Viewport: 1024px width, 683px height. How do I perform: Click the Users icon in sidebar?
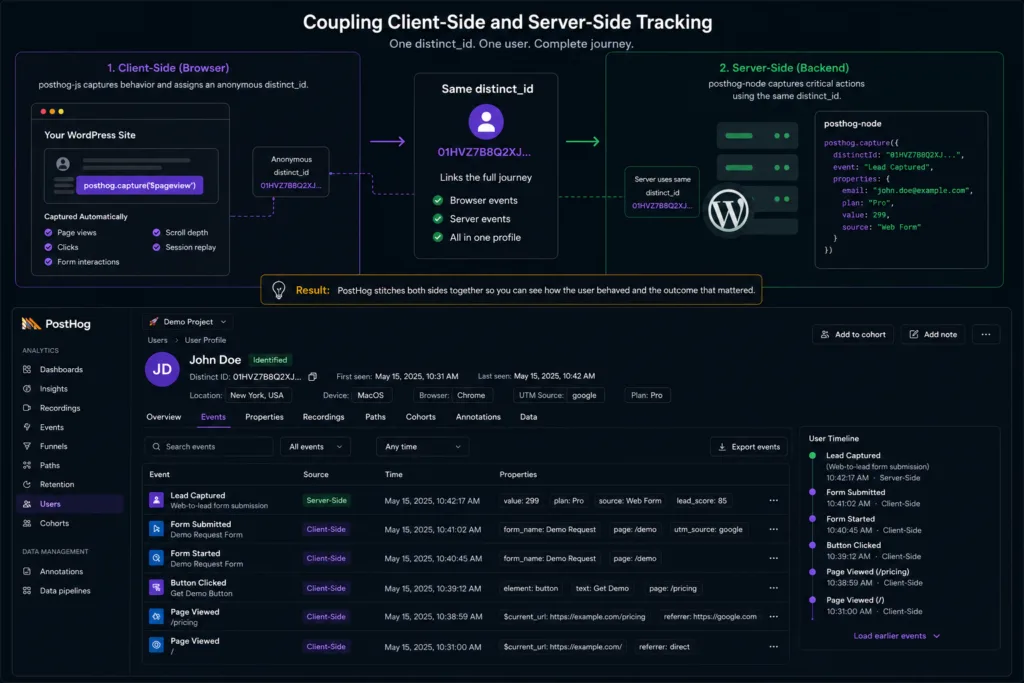point(27,504)
